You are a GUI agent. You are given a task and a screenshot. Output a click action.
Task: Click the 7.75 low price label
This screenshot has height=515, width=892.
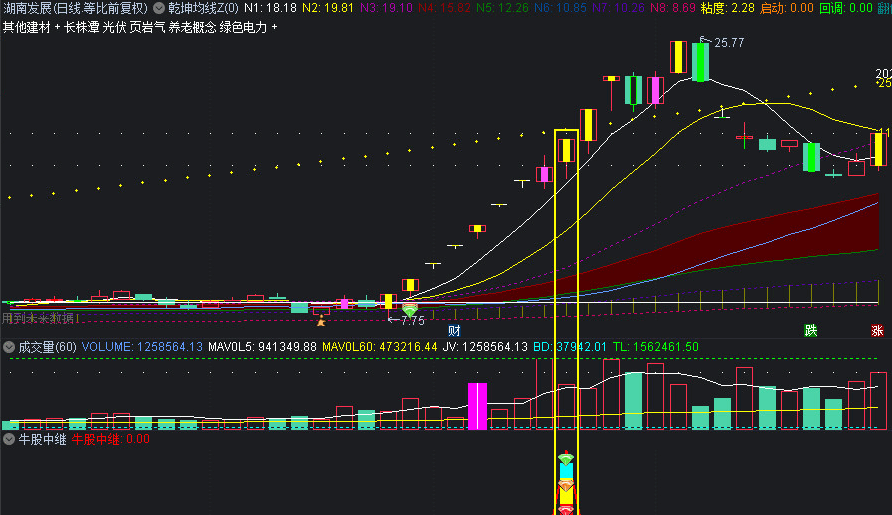point(412,320)
